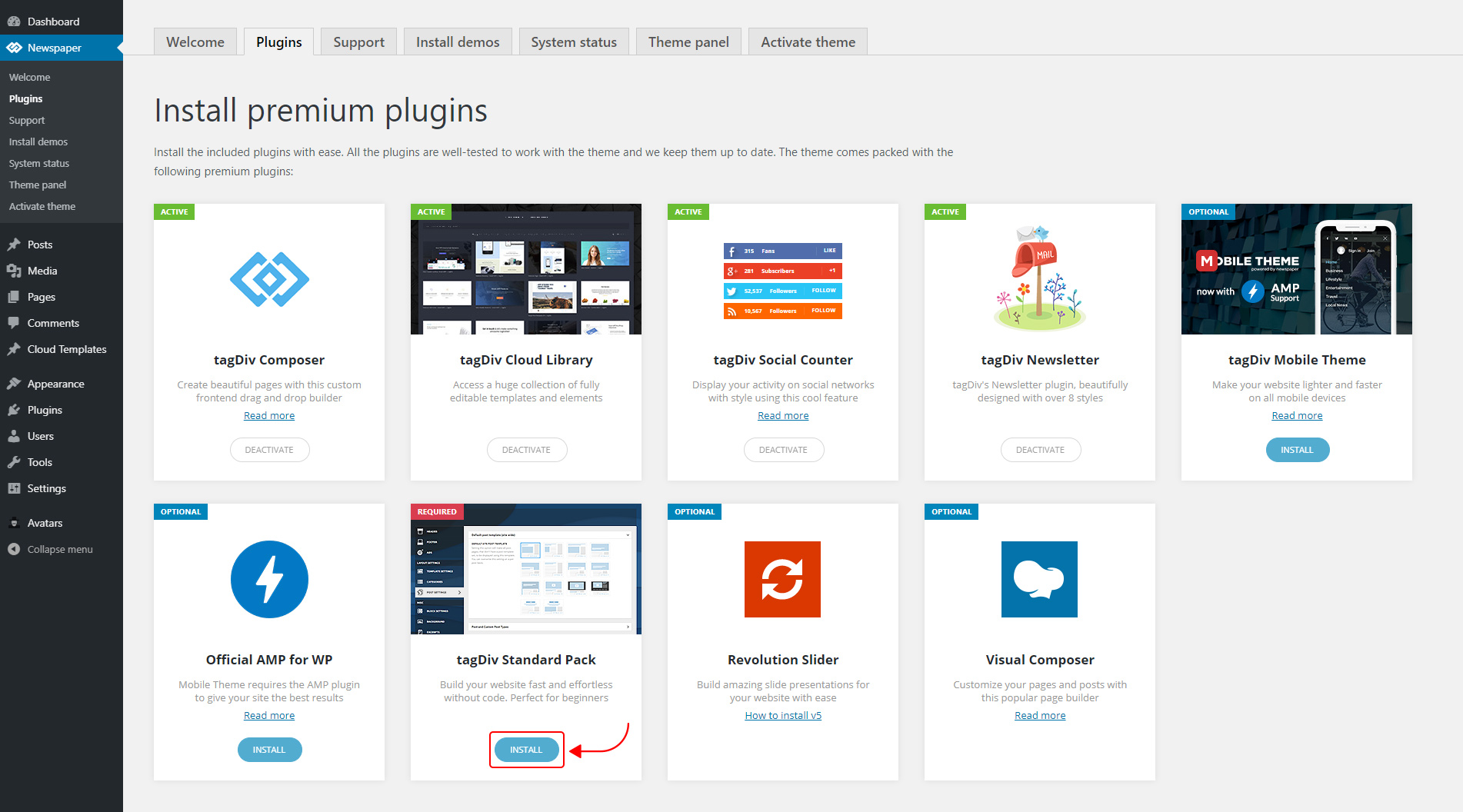Click the Plugins plug icon in sidebar
This screenshot has height=812, width=1463.
tap(14, 410)
